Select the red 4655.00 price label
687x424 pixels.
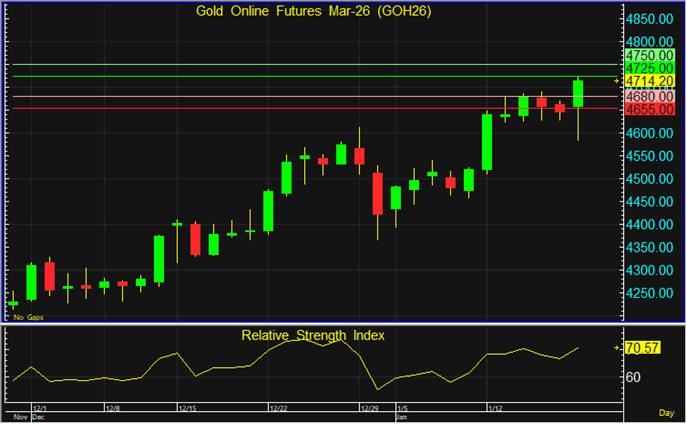point(647,108)
